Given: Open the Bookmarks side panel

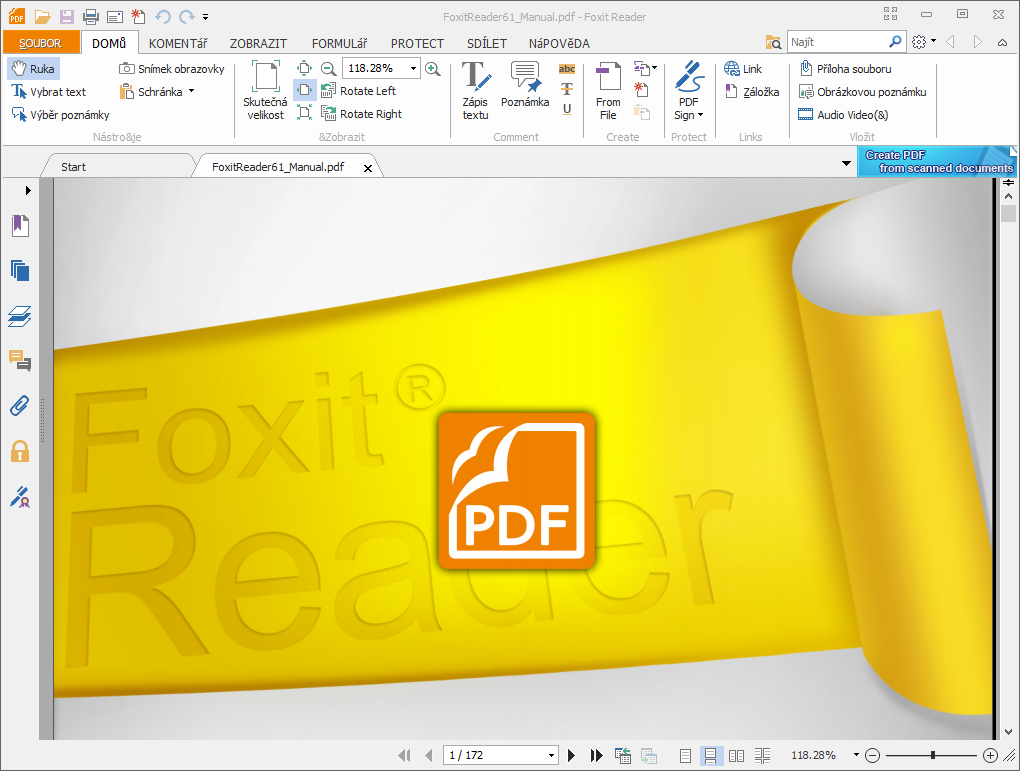Looking at the screenshot, I should (20, 226).
